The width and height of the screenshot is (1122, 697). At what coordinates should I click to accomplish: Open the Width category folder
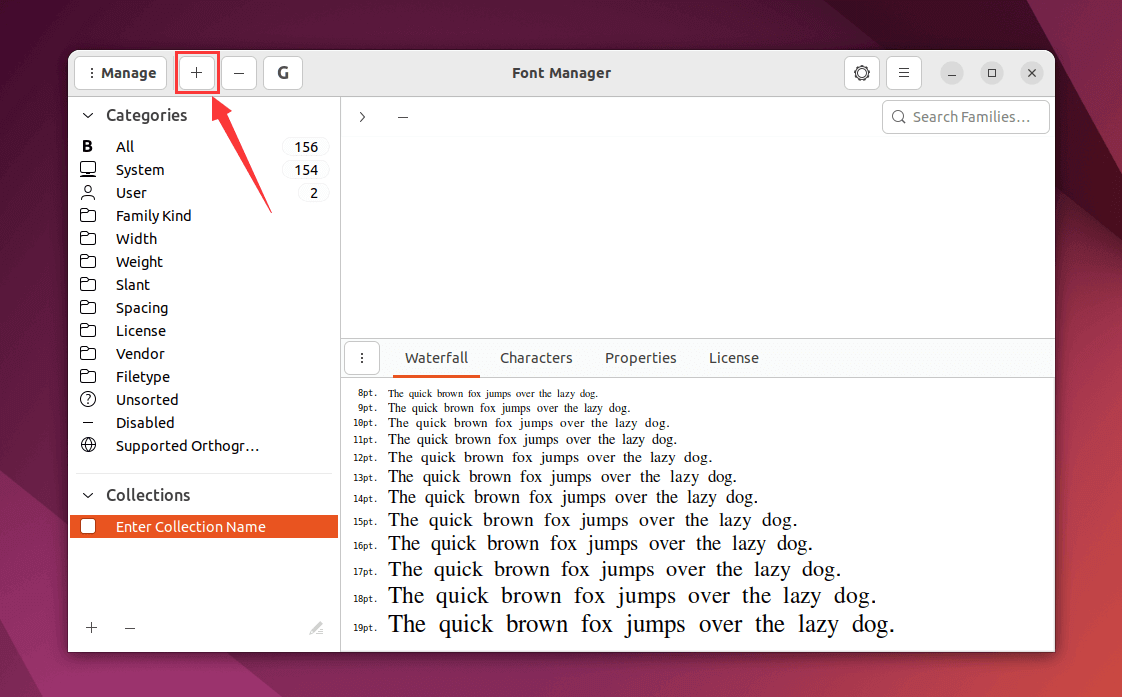click(204, 238)
